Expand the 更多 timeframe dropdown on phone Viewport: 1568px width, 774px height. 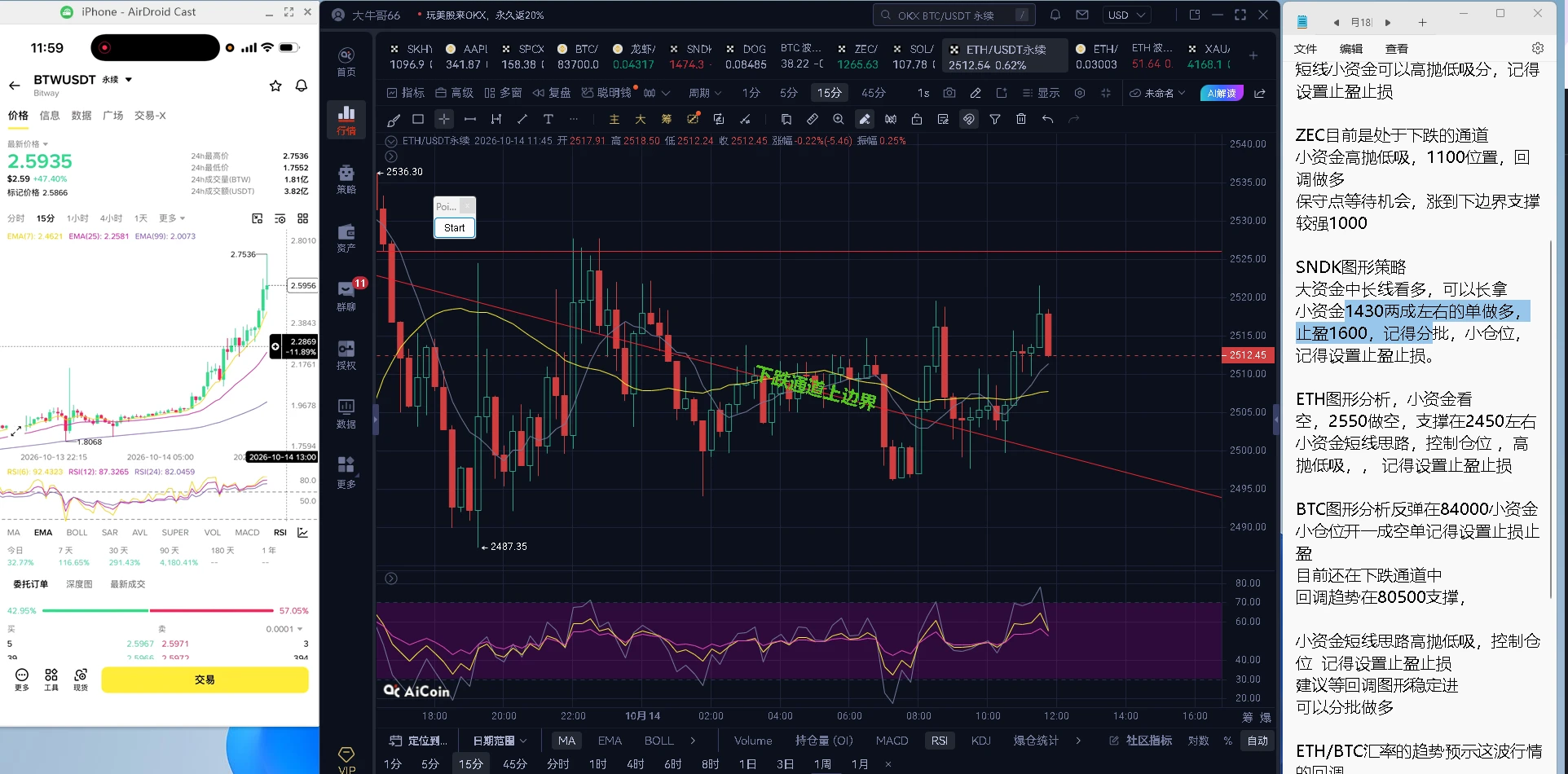click(x=173, y=218)
